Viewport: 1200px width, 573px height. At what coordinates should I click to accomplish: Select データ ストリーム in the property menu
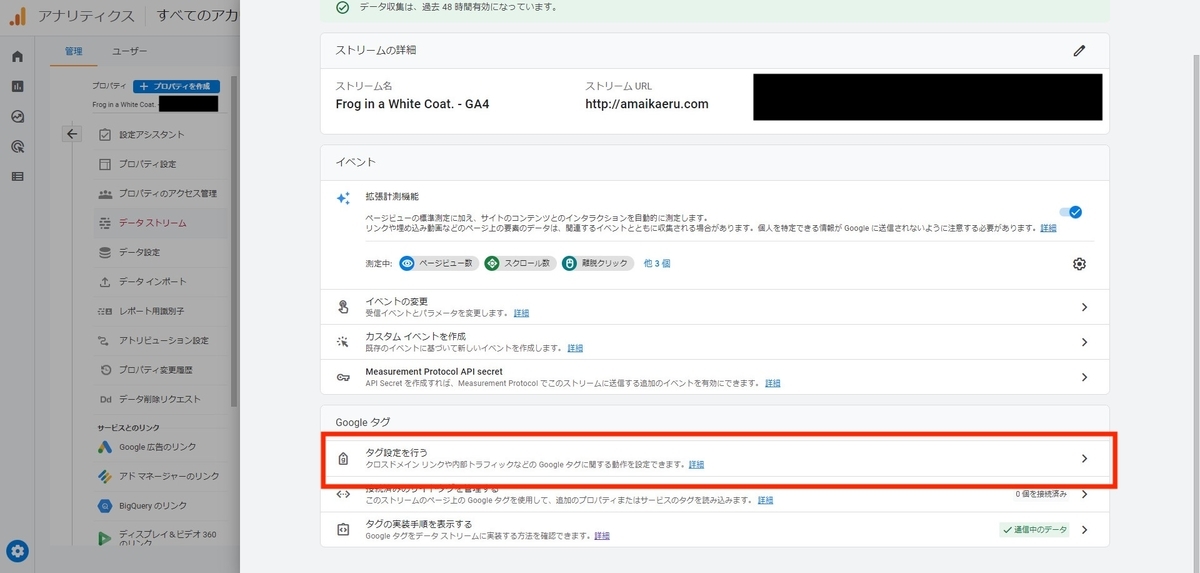pos(152,223)
